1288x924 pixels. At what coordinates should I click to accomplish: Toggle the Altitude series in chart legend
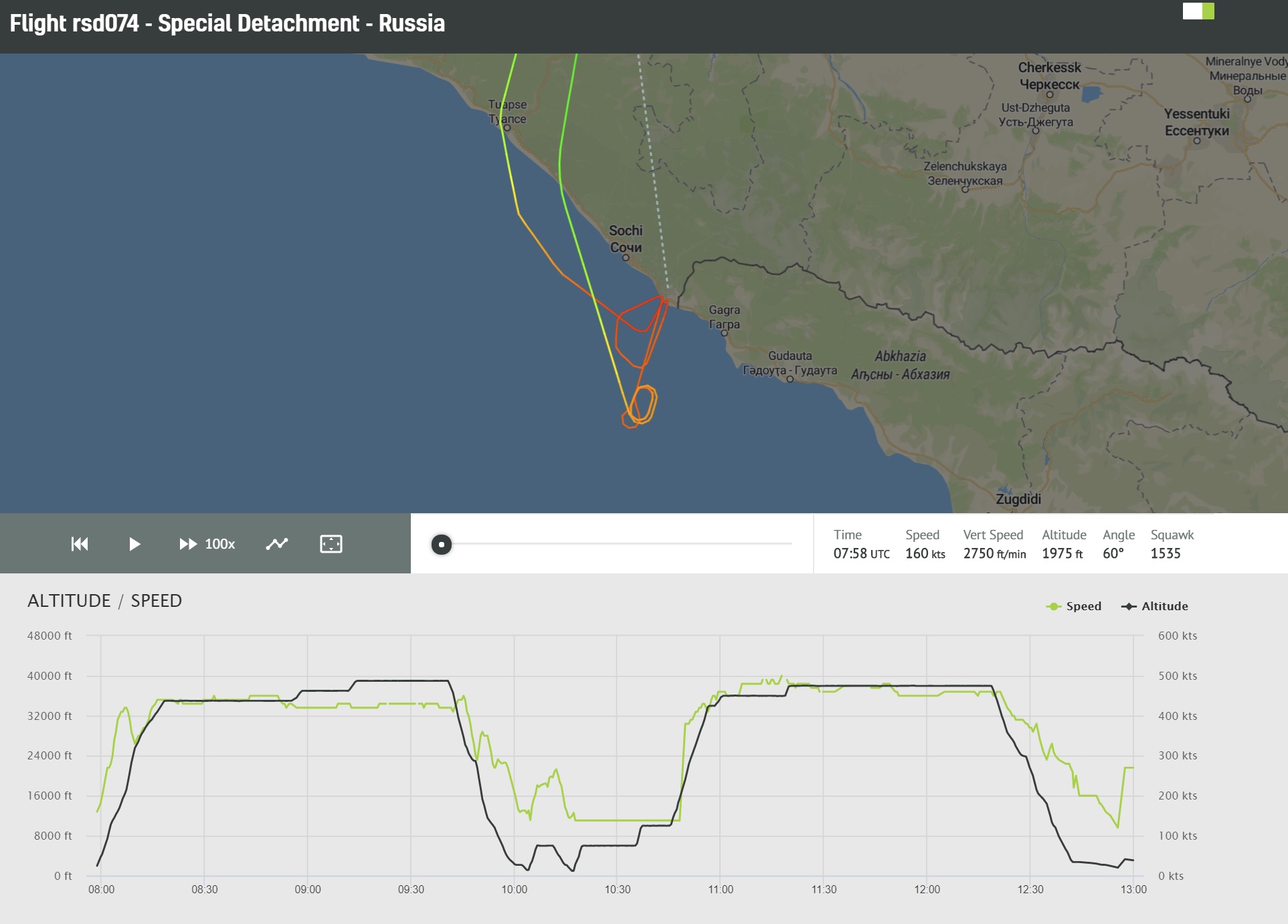(x=1155, y=606)
